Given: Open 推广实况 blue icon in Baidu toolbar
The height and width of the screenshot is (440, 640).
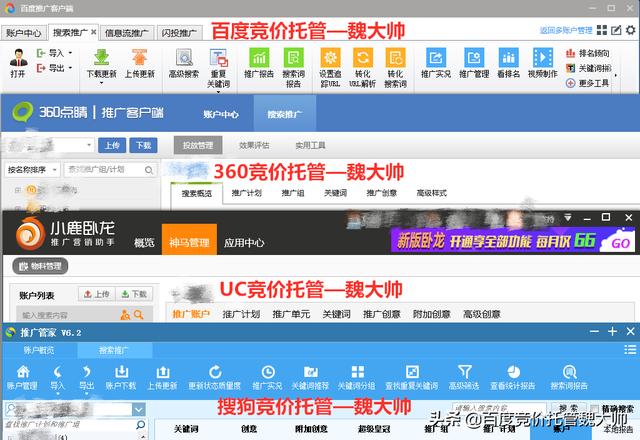Looking at the screenshot, I should tap(436, 58).
